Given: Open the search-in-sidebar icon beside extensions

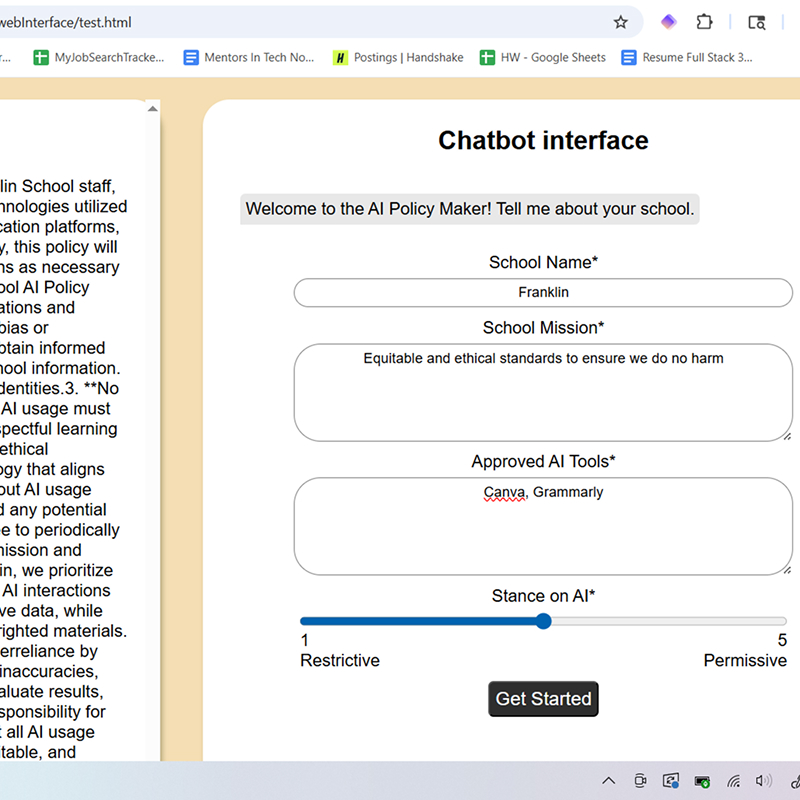Looking at the screenshot, I should (x=757, y=21).
